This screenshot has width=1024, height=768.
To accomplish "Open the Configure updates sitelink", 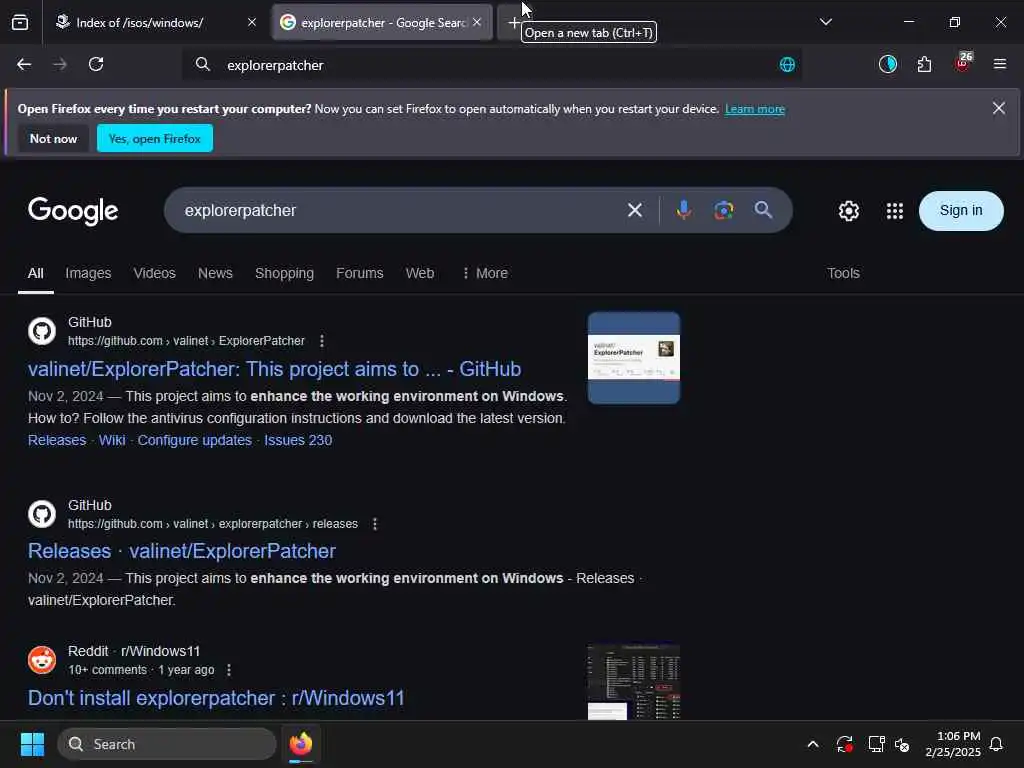I will 194,440.
